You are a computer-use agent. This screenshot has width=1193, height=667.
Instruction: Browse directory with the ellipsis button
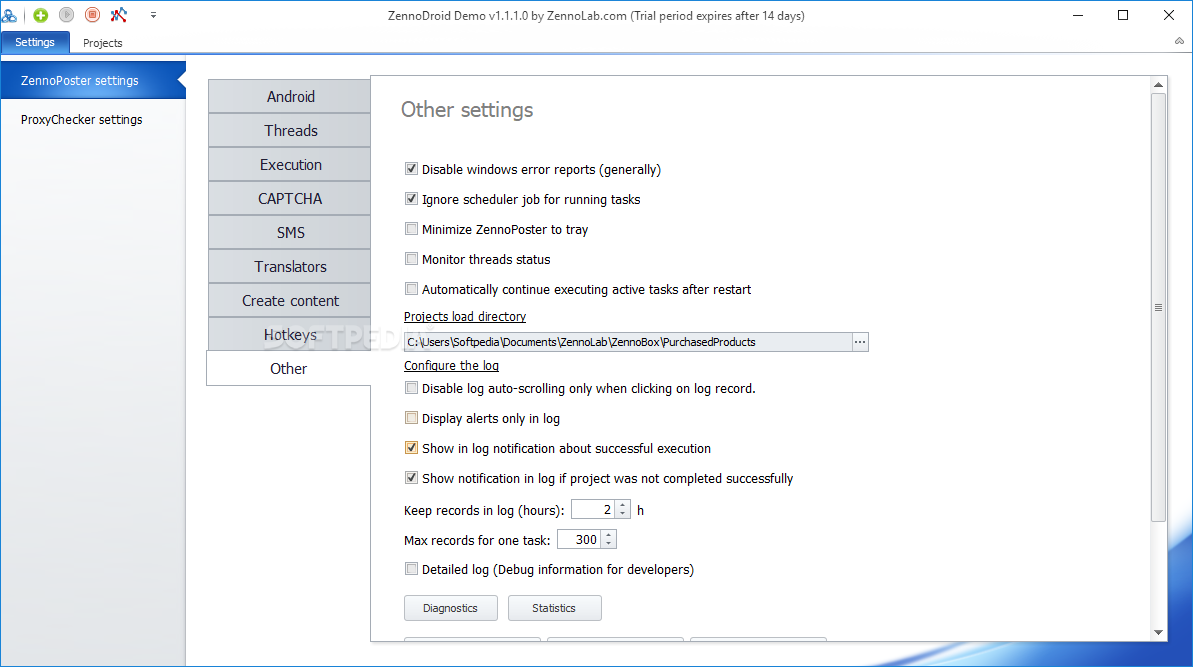860,342
